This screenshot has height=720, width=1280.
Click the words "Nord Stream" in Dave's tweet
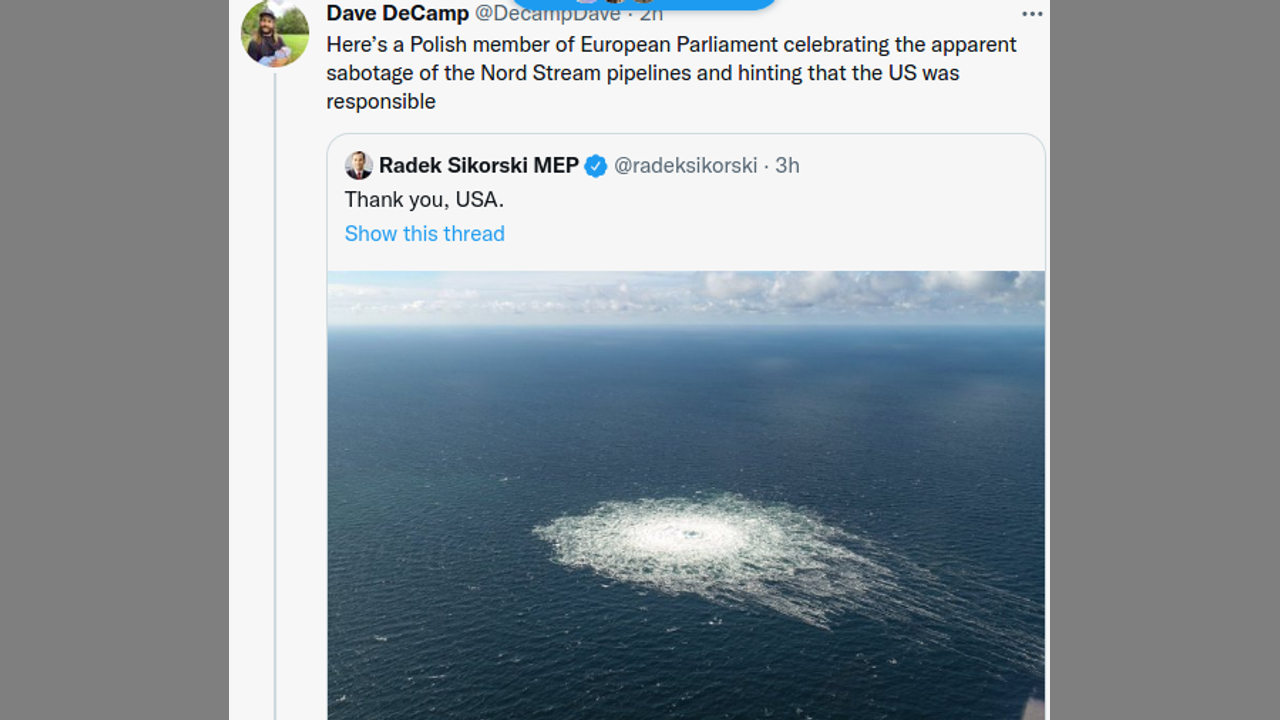[x=541, y=73]
